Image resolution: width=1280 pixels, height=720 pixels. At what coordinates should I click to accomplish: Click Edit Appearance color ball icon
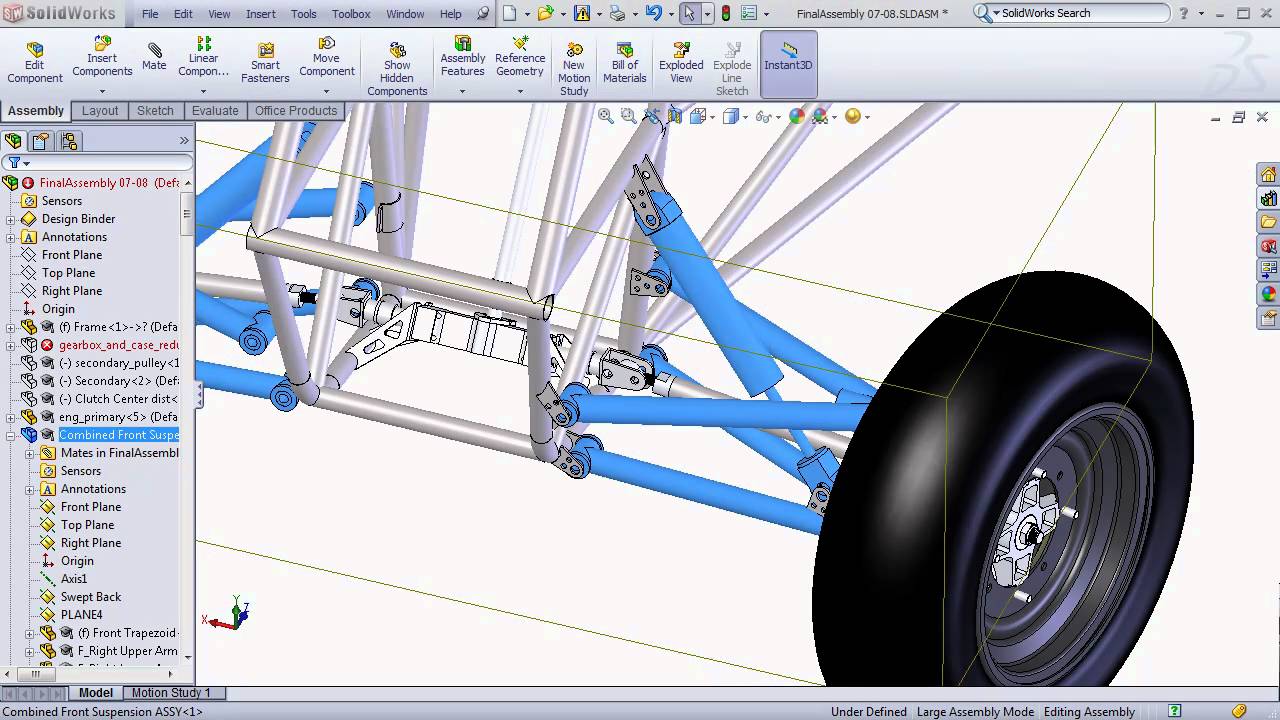(797, 116)
